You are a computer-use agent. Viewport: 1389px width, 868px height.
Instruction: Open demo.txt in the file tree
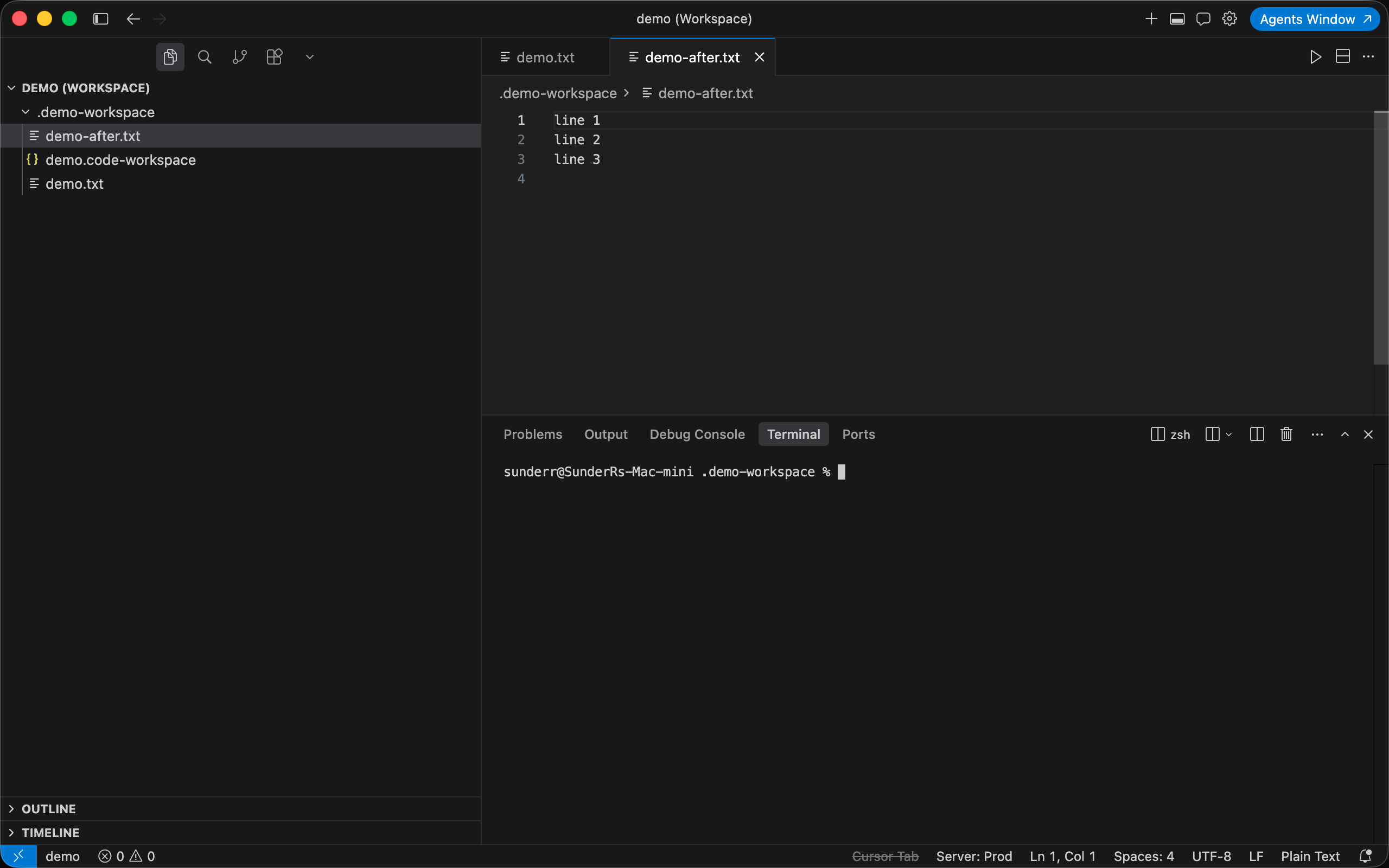[x=240, y=184]
